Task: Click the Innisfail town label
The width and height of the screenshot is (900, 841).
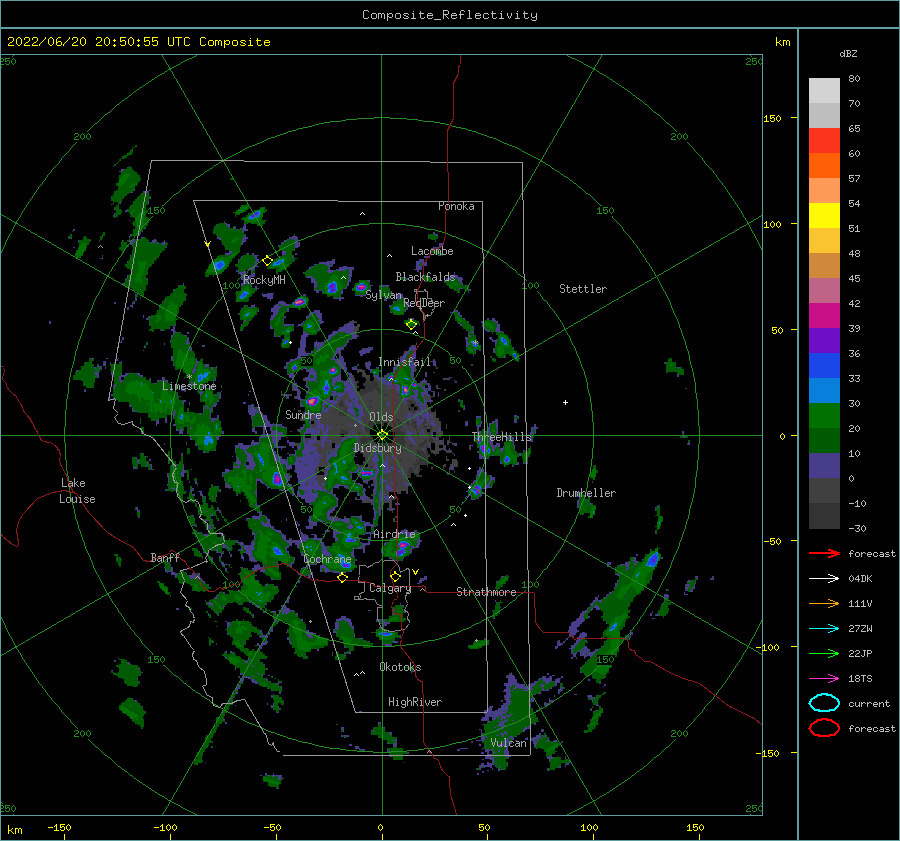Action: [x=405, y=362]
